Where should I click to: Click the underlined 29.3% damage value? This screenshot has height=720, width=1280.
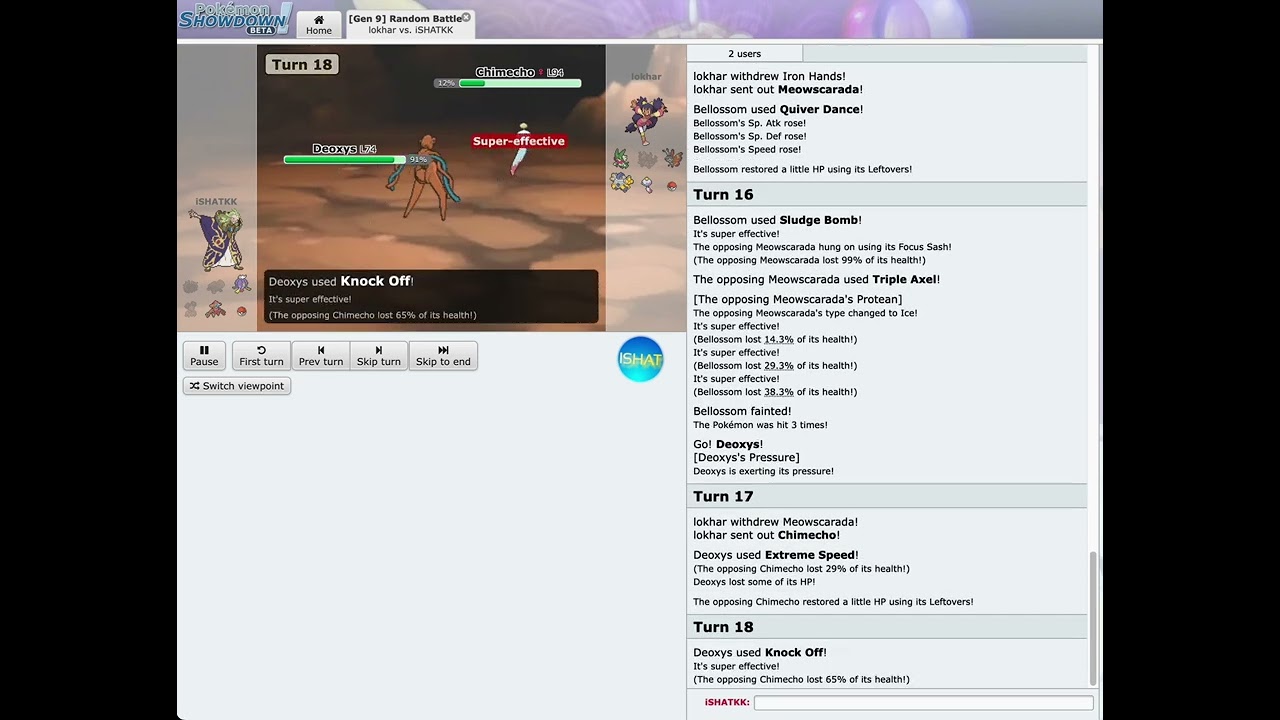pos(779,366)
